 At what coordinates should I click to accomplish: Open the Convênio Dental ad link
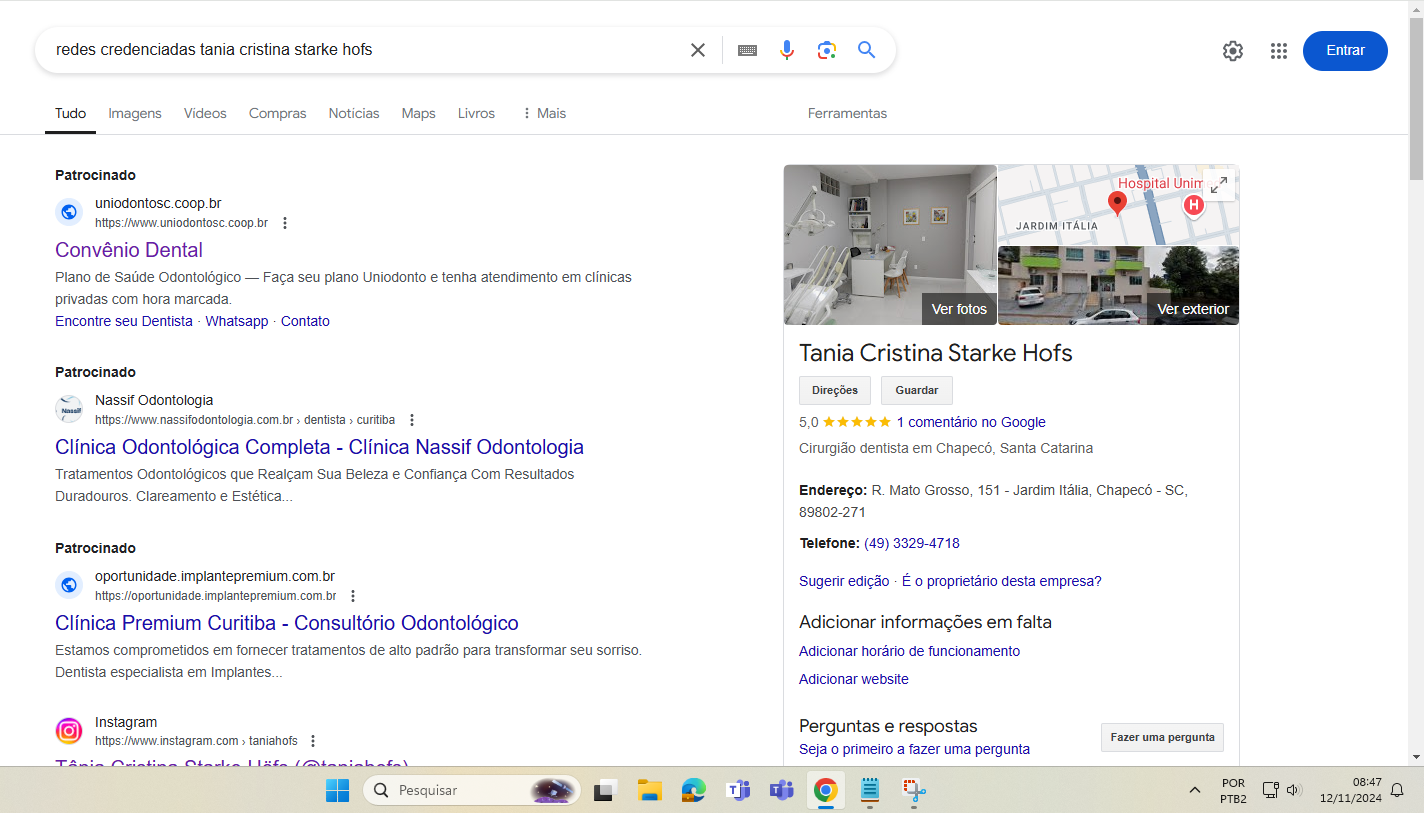[129, 250]
